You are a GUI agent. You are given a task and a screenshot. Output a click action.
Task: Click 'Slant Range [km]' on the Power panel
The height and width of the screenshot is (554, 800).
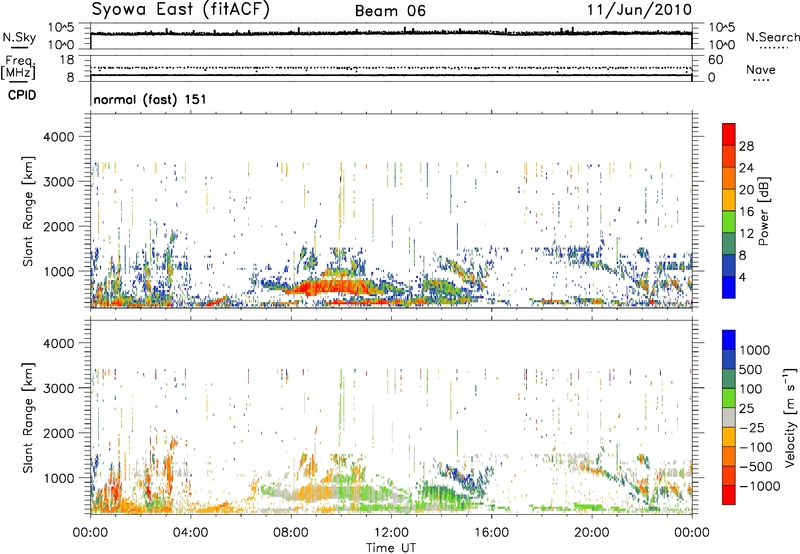tap(28, 211)
